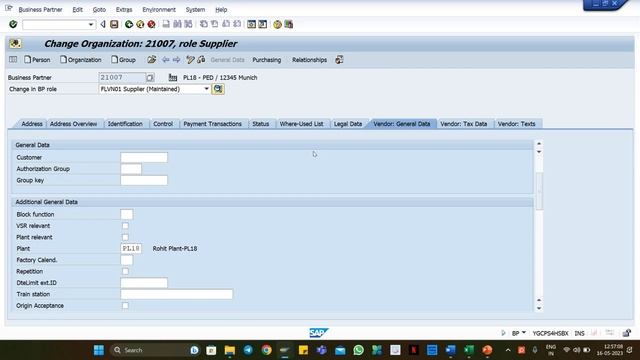Open the Environment menu
Image resolution: width=640 pixels, height=360 pixels.
(159, 9)
